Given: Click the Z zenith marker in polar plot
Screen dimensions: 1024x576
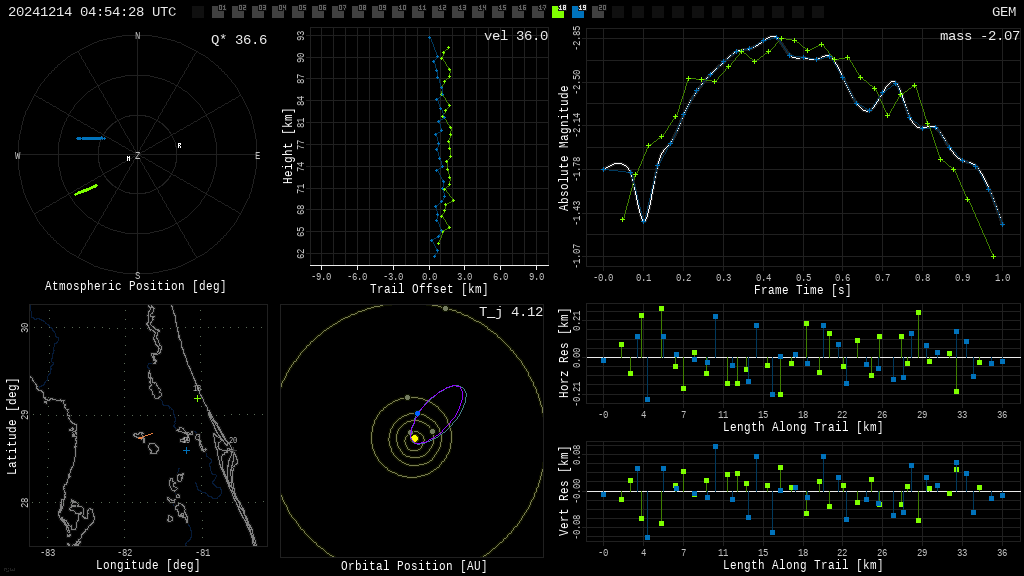Looking at the screenshot, I should (138, 156).
